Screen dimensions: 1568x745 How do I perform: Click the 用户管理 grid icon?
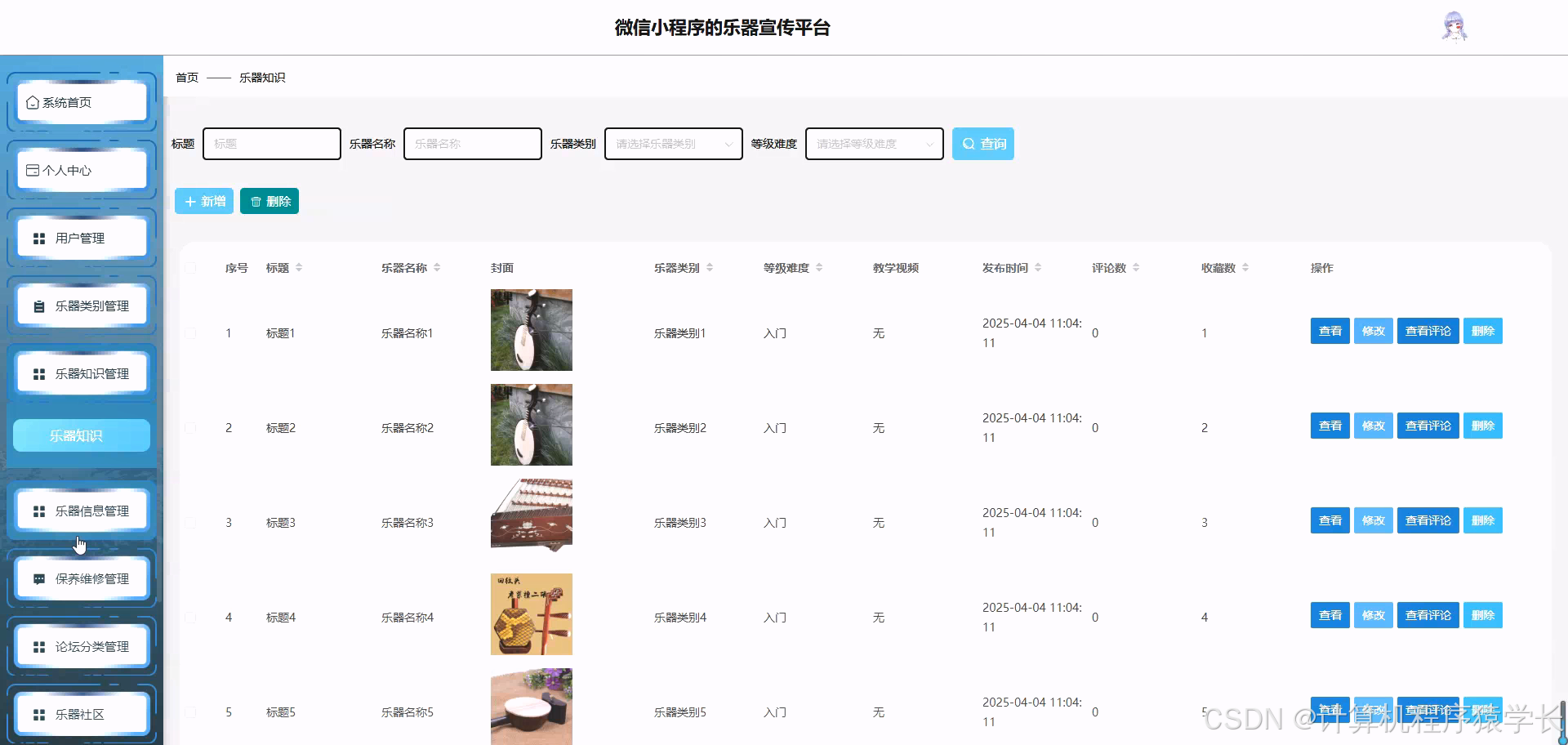[x=38, y=238]
